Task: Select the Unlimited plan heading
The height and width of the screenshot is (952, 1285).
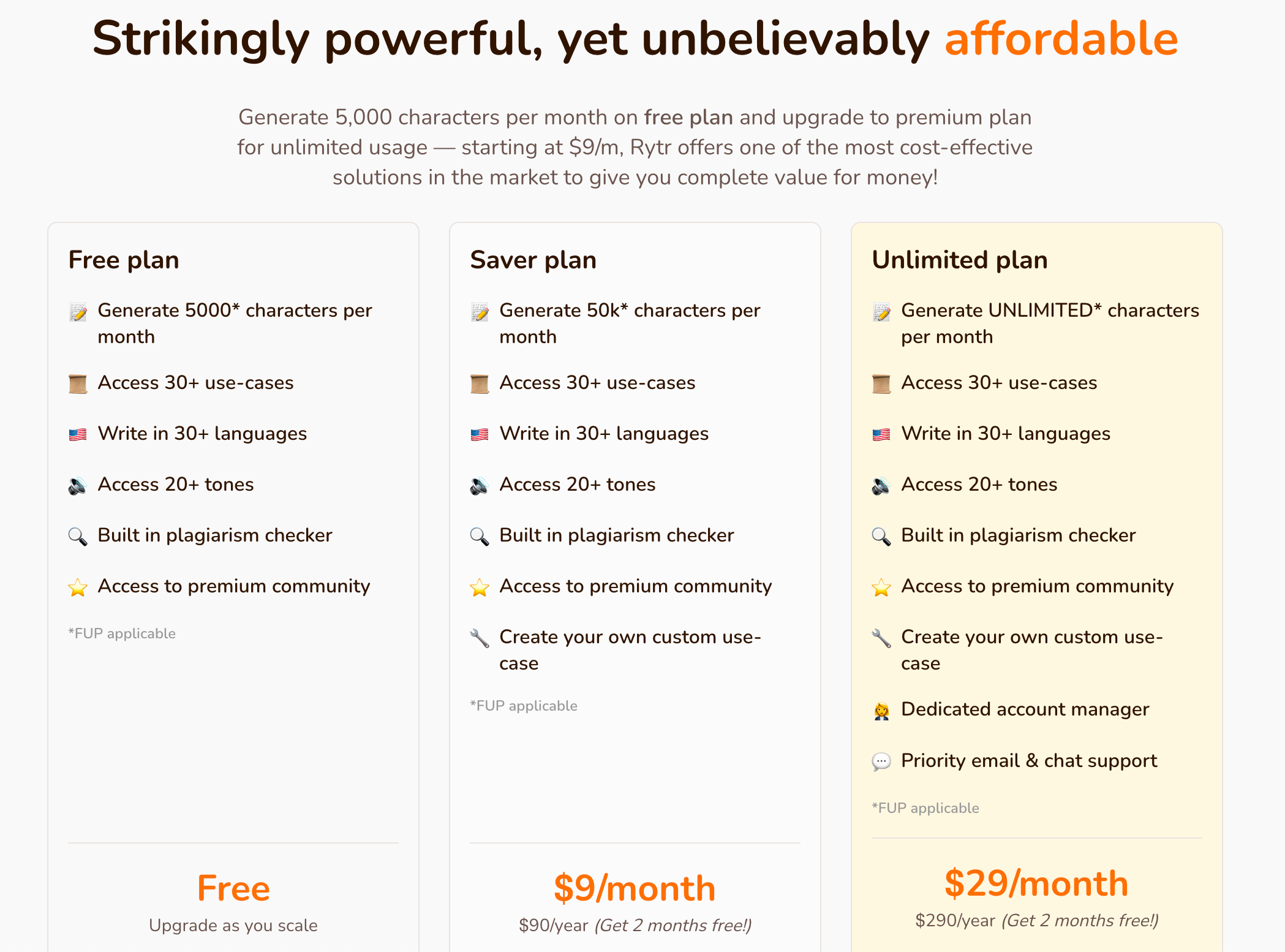Action: [x=960, y=260]
